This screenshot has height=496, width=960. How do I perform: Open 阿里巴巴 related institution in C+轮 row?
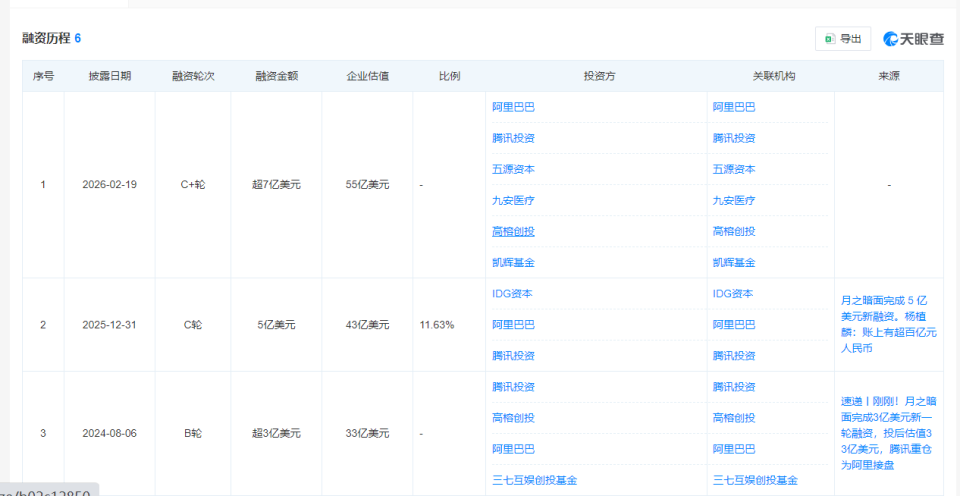tap(733, 107)
